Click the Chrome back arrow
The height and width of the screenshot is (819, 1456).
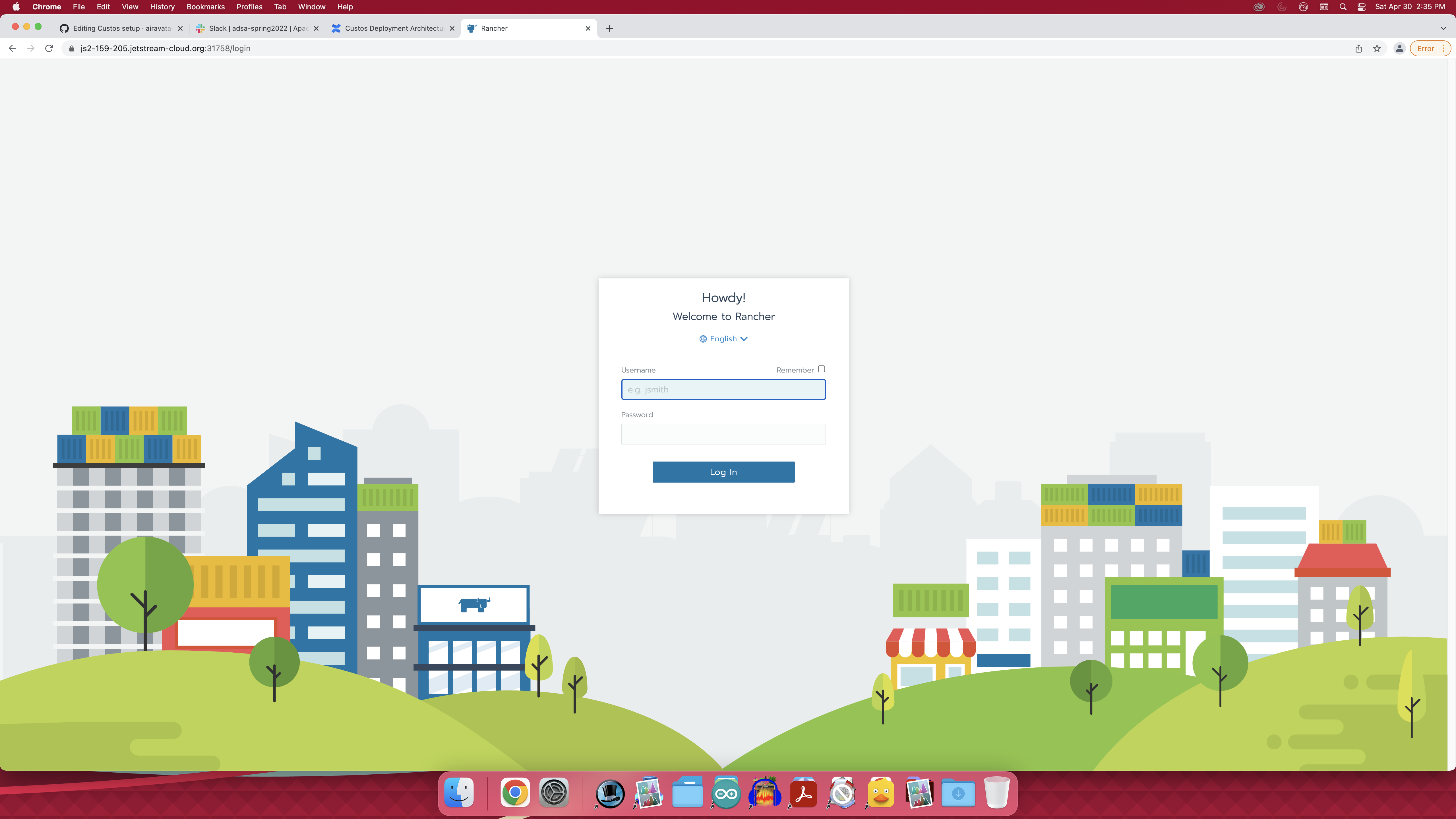pos(13,49)
